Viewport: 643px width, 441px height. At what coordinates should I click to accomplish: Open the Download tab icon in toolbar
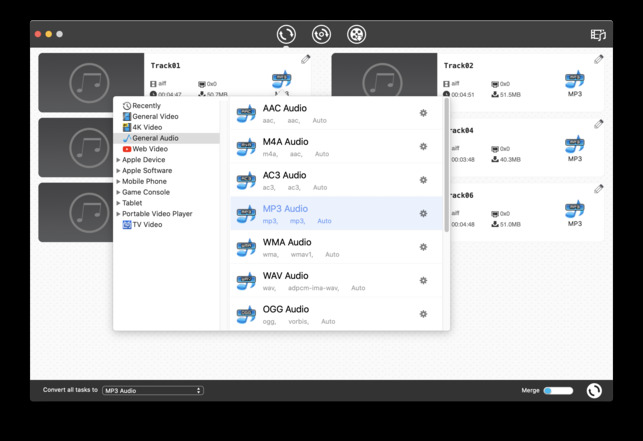(321, 34)
